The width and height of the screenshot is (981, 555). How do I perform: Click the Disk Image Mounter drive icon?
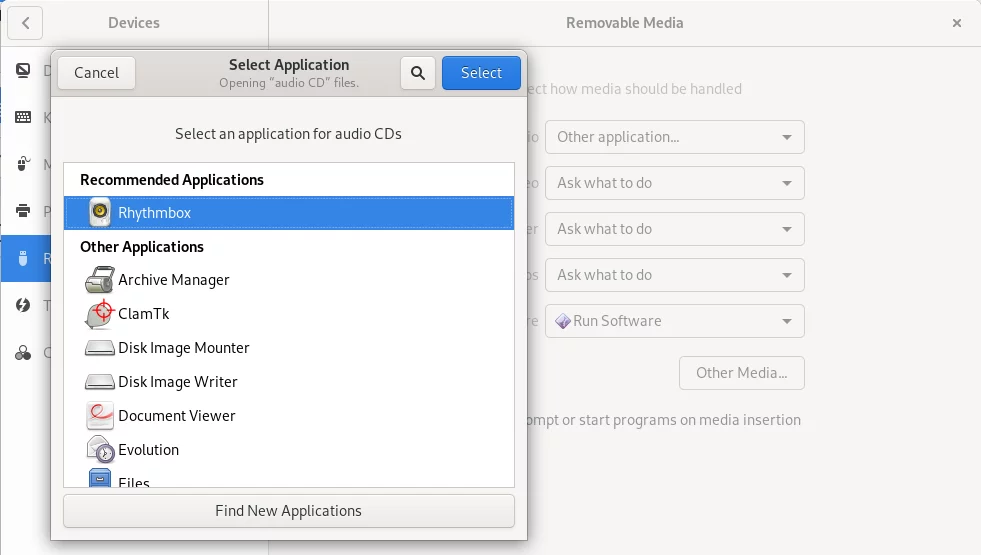tap(99, 347)
